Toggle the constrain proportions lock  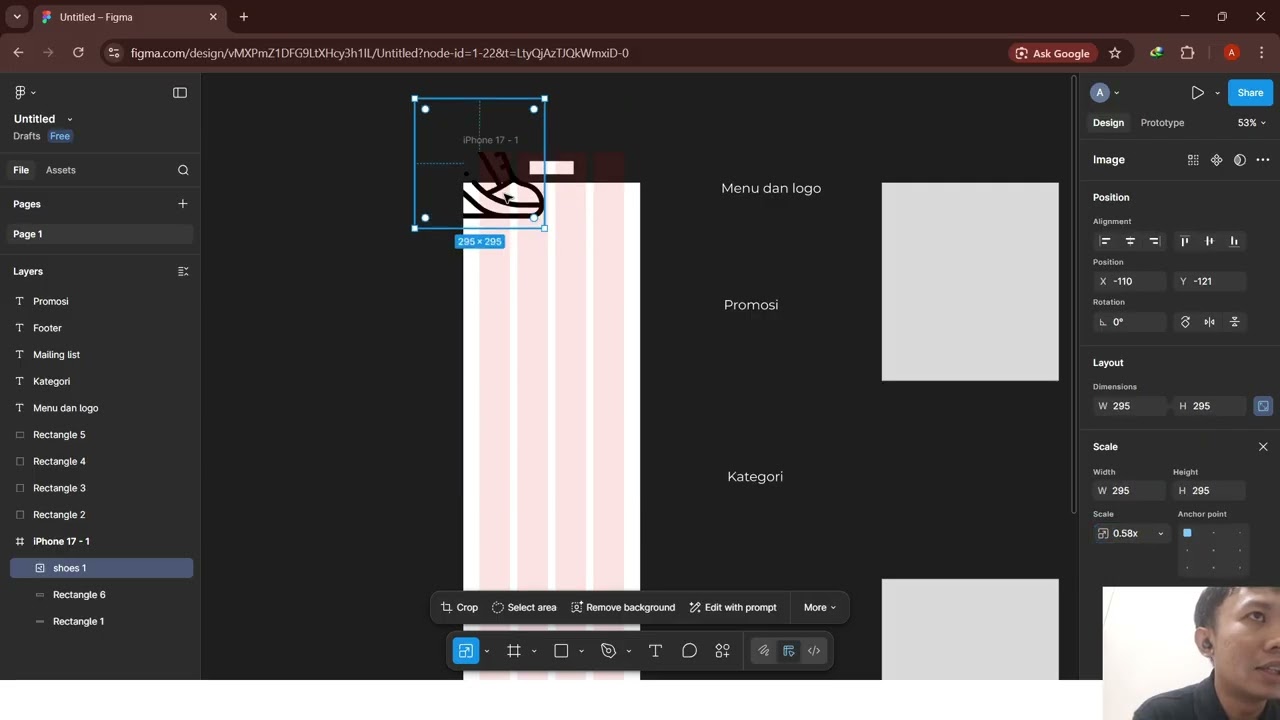click(1263, 406)
